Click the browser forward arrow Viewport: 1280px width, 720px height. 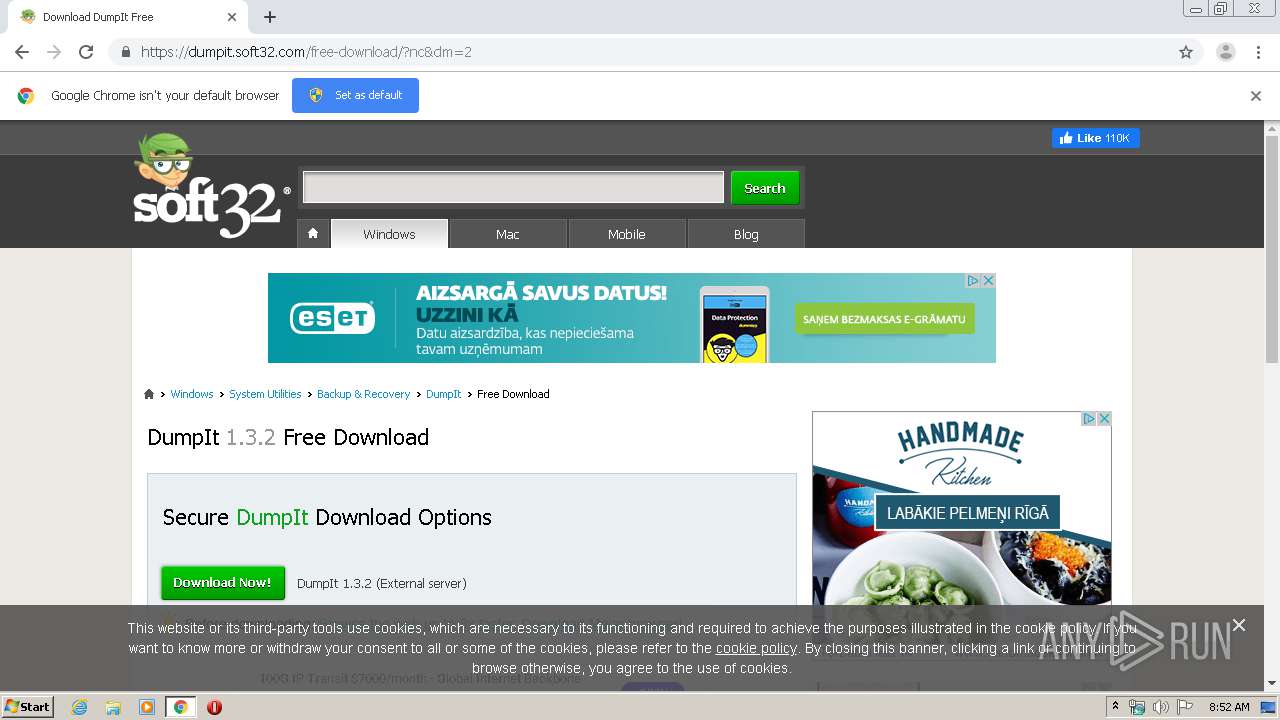[x=54, y=52]
